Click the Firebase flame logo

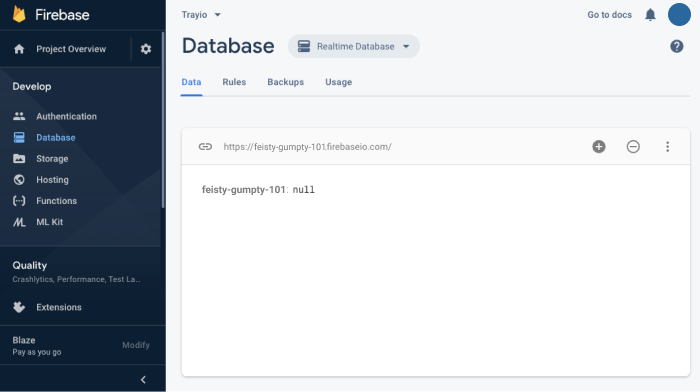click(19, 14)
